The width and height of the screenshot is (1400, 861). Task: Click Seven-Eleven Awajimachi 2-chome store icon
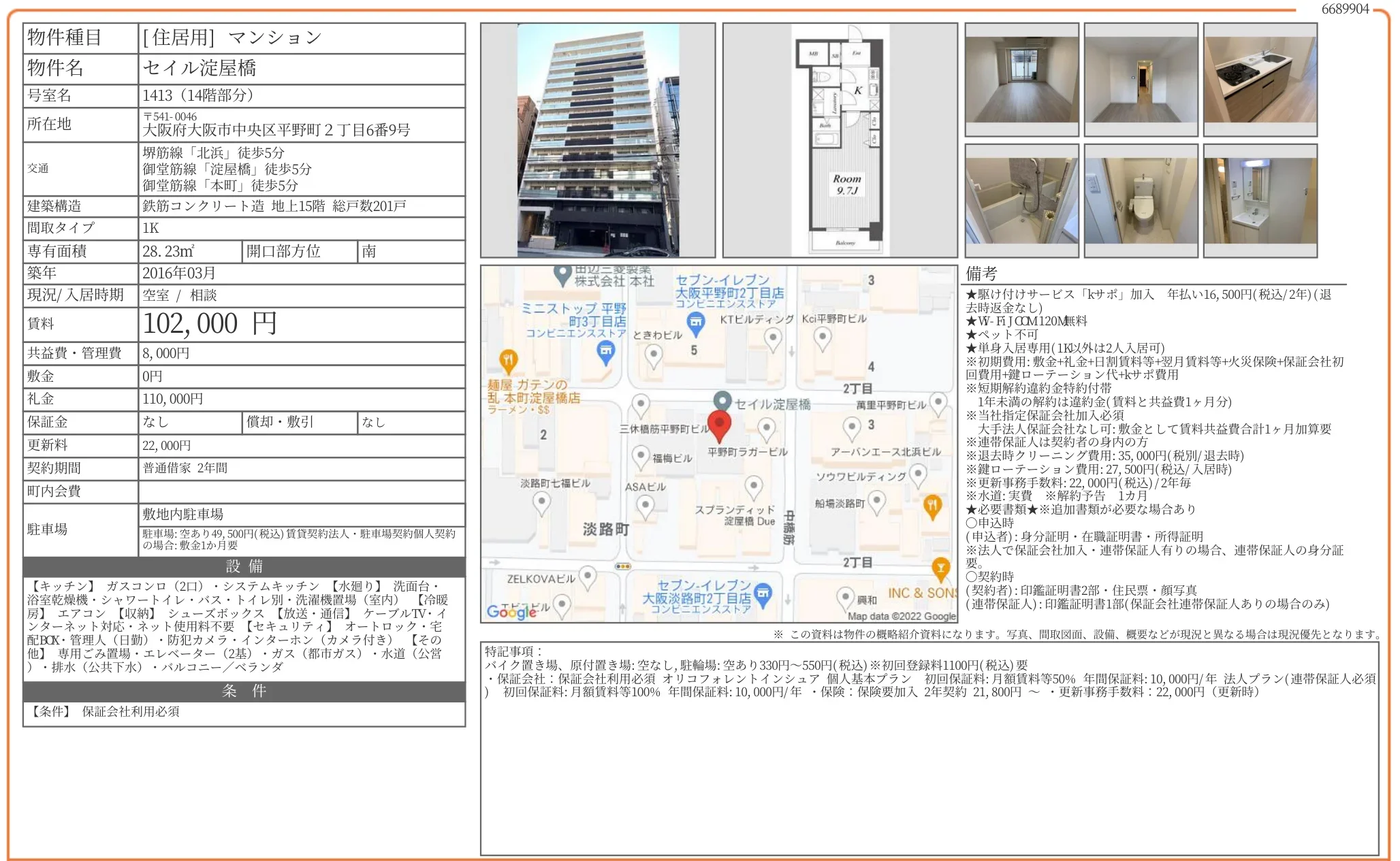(x=763, y=593)
